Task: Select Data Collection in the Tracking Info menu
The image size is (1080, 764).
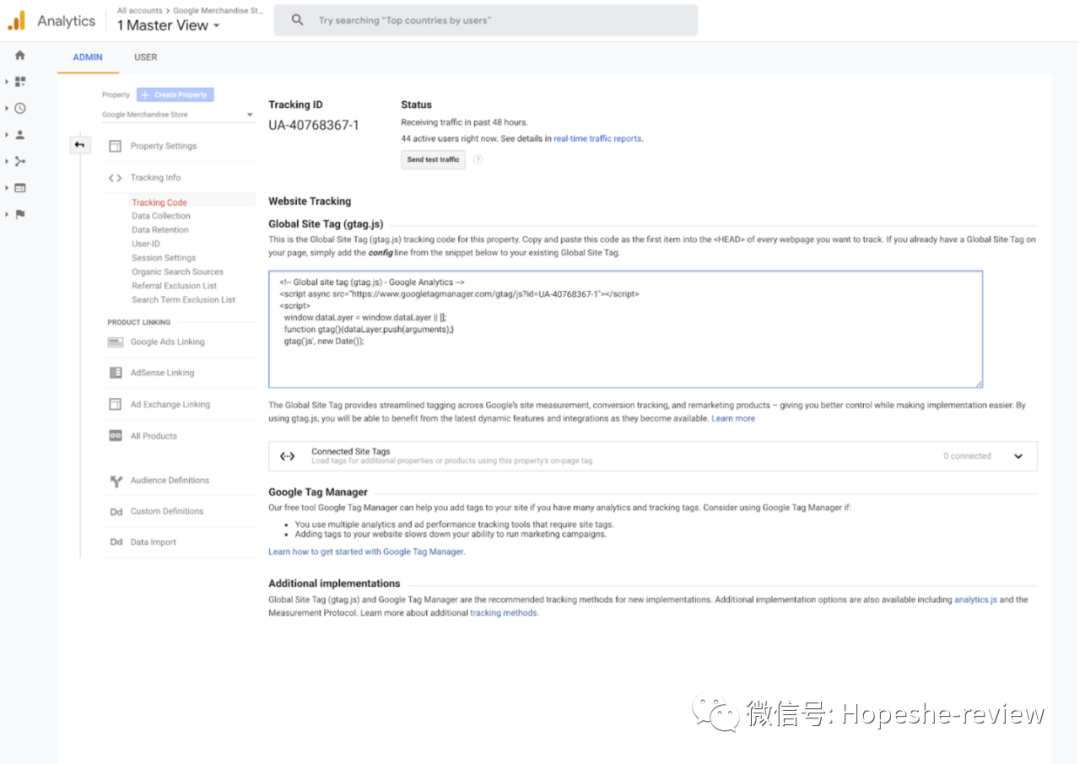Action: [161, 215]
